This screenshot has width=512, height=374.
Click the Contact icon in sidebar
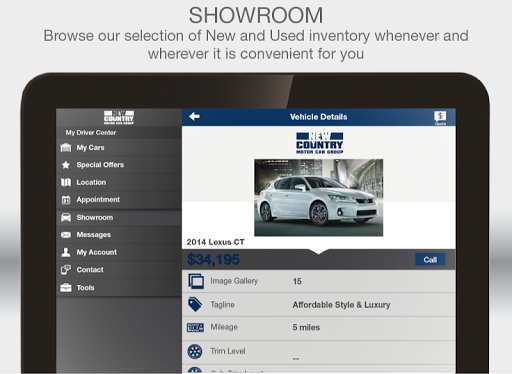point(66,270)
